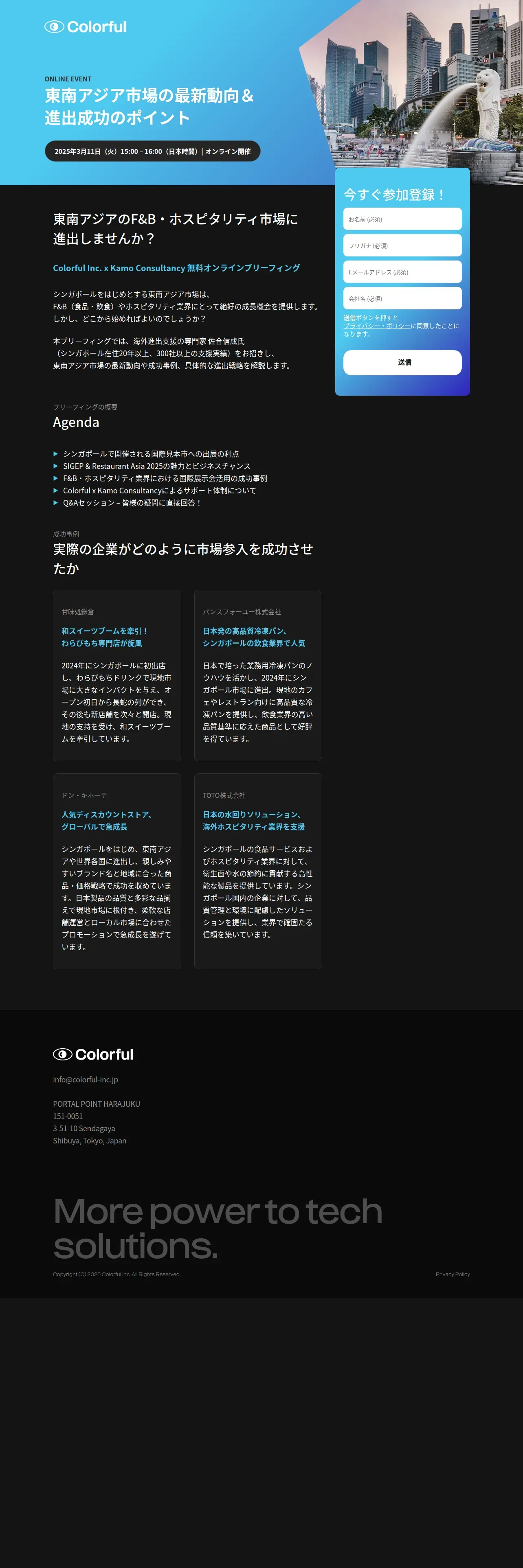Click the Shibuya, Tokyo, Japan address line
Viewport: 523px width, 1568px height.
(90, 1141)
